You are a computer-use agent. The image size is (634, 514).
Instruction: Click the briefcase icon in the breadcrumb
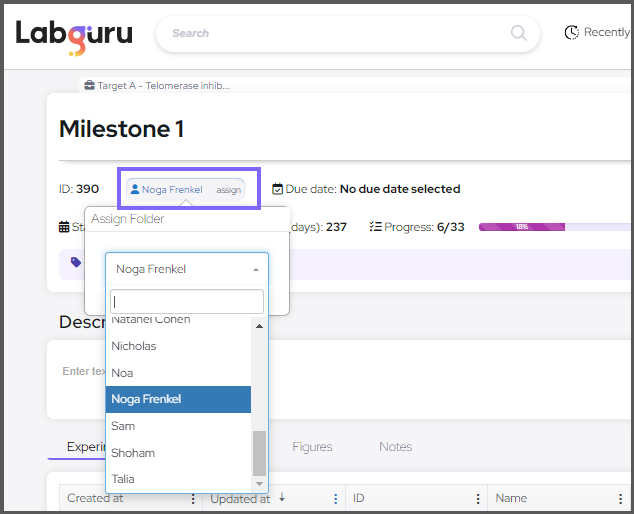(89, 86)
